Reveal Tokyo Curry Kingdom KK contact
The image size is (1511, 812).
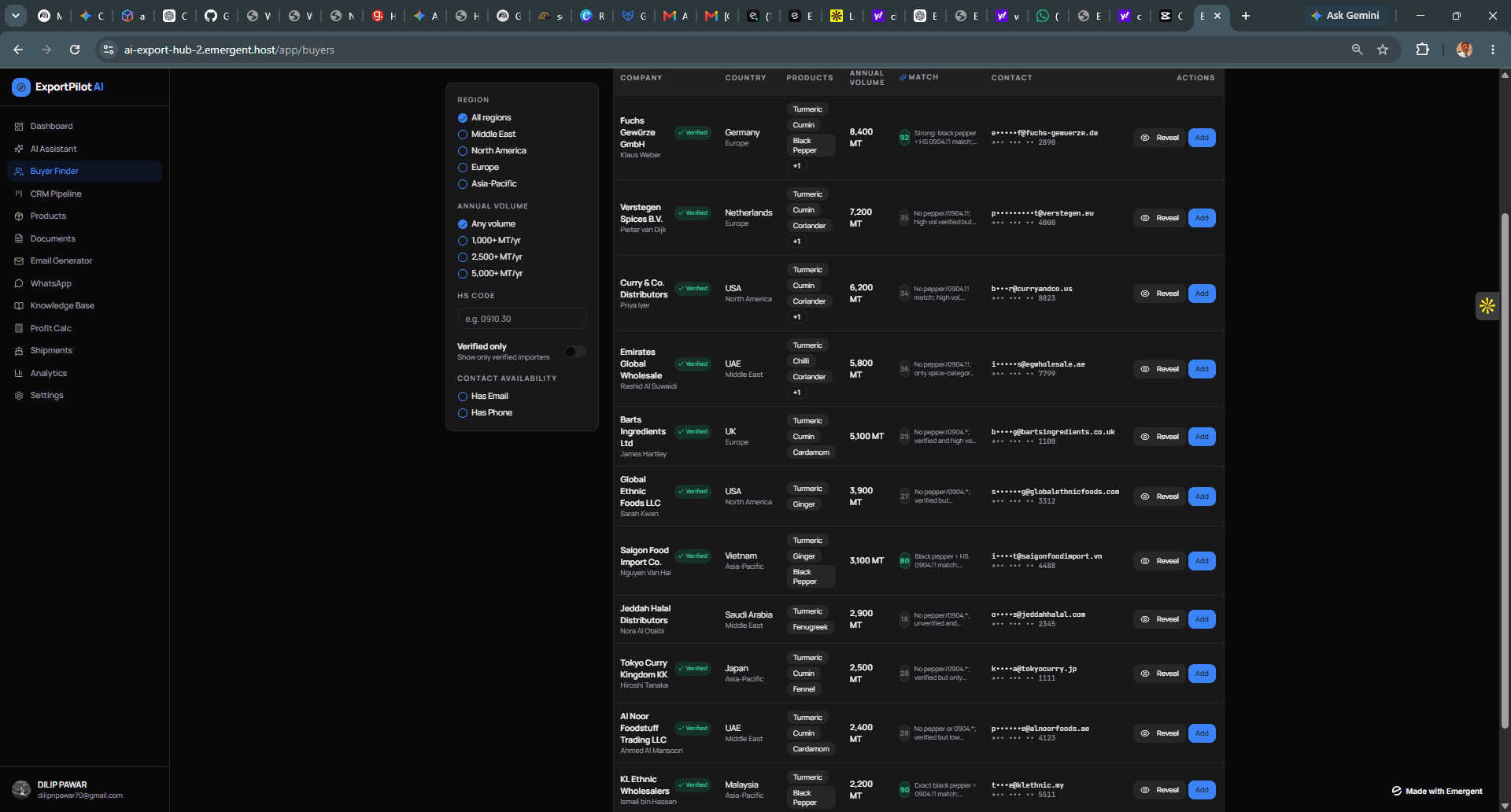(x=1159, y=674)
